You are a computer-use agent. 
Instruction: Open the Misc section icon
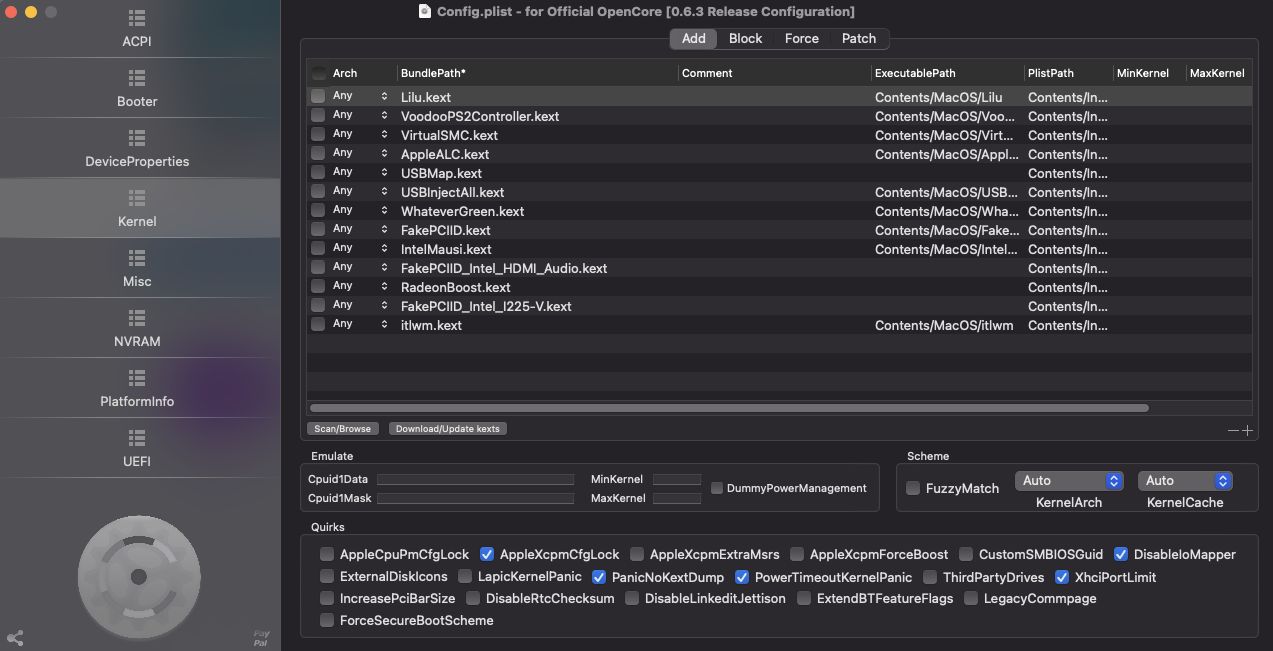point(137,258)
